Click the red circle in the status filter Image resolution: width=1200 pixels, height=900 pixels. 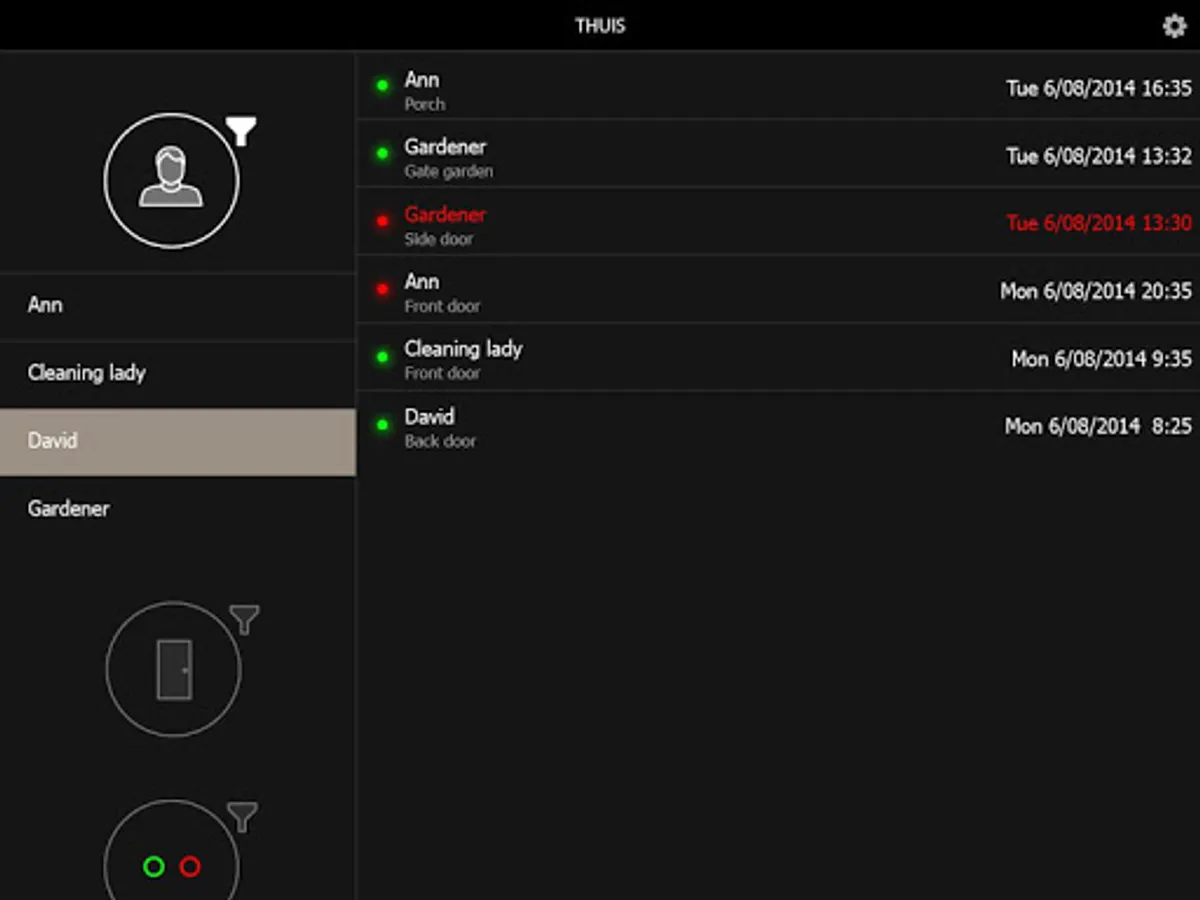[x=190, y=866]
